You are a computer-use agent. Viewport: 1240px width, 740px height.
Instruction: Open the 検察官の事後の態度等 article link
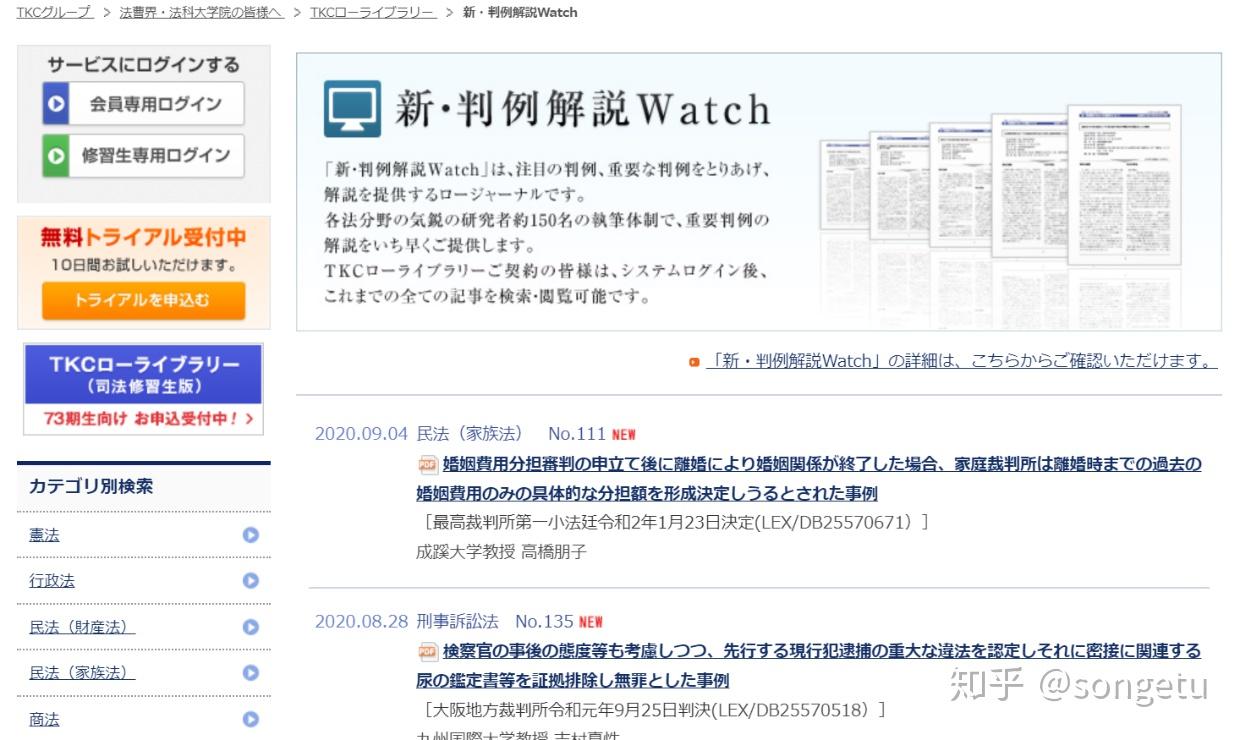pos(809,666)
